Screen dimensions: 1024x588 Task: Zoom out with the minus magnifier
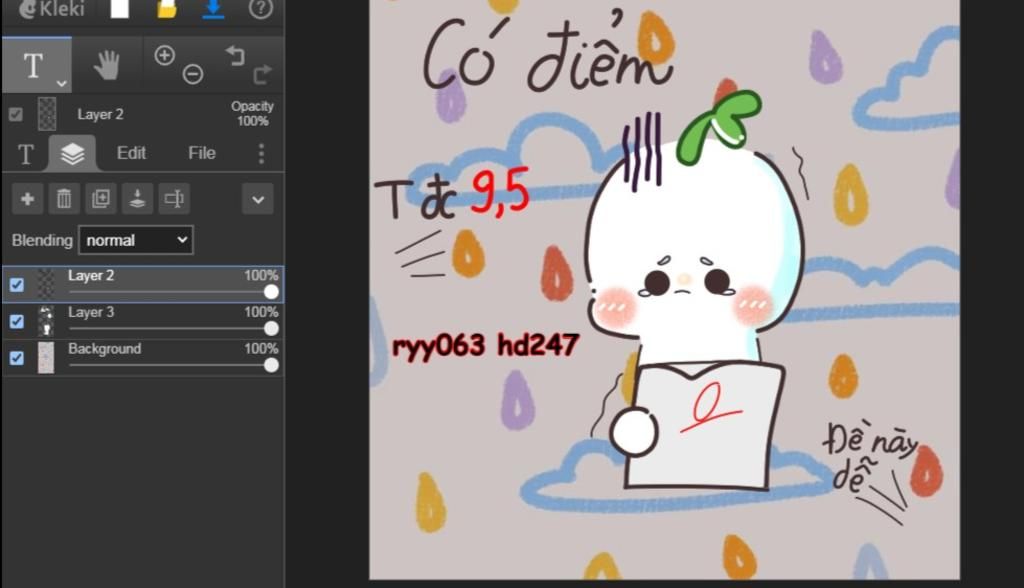(x=193, y=74)
